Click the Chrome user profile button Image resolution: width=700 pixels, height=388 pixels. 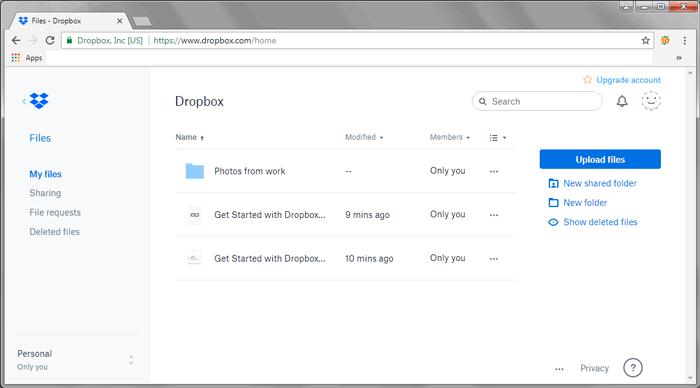(x=626, y=6)
